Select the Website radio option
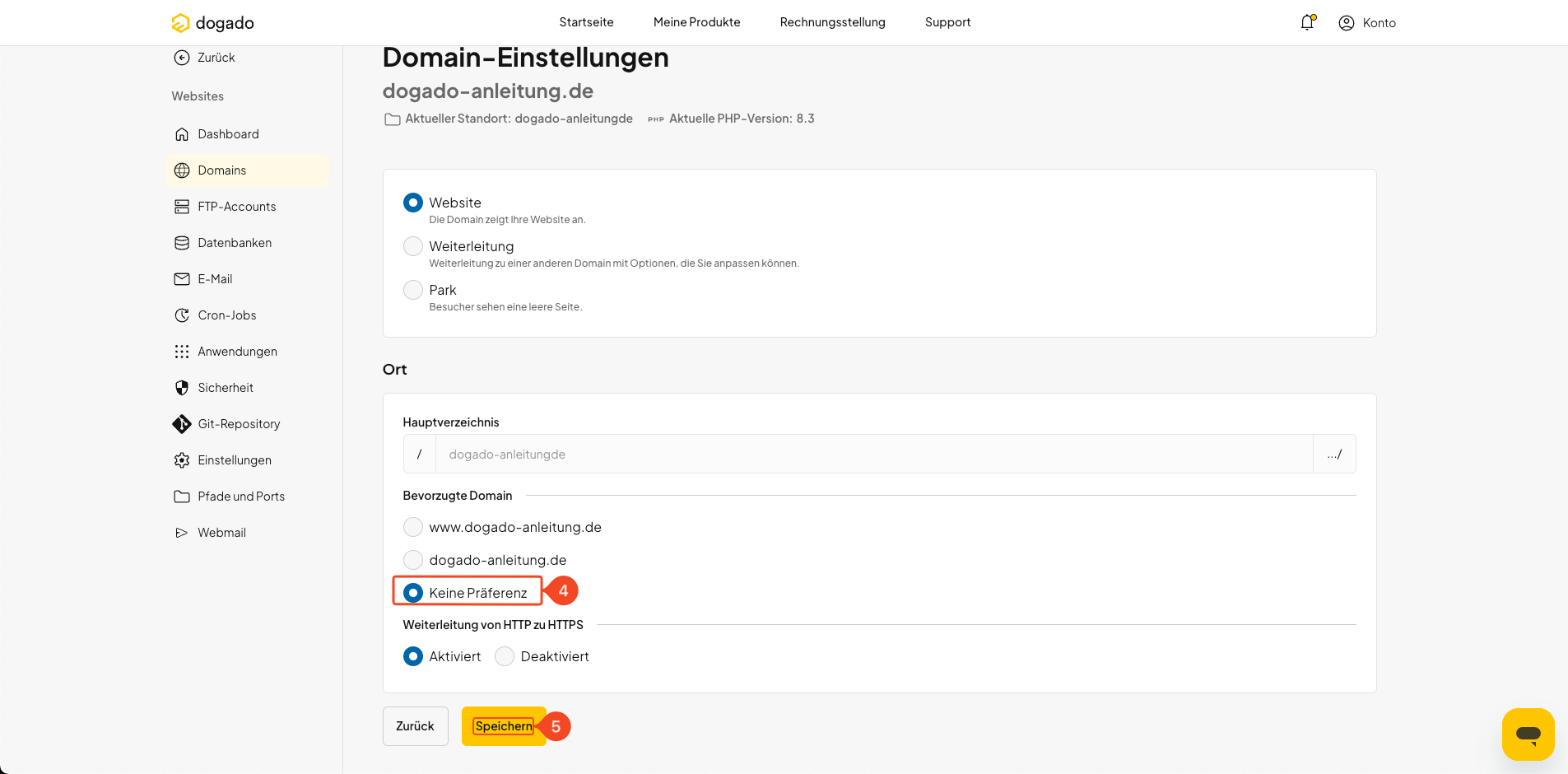1568x774 pixels. coord(413,203)
